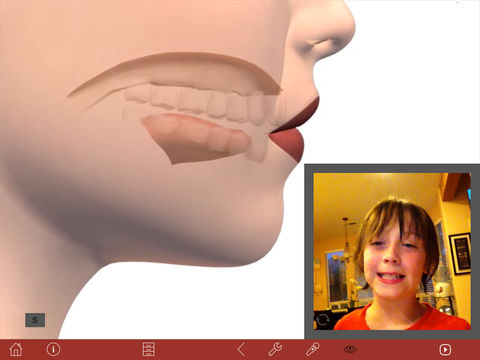The width and height of the screenshot is (480, 360).
Task: Go back with the left chevron
Action: point(242,349)
